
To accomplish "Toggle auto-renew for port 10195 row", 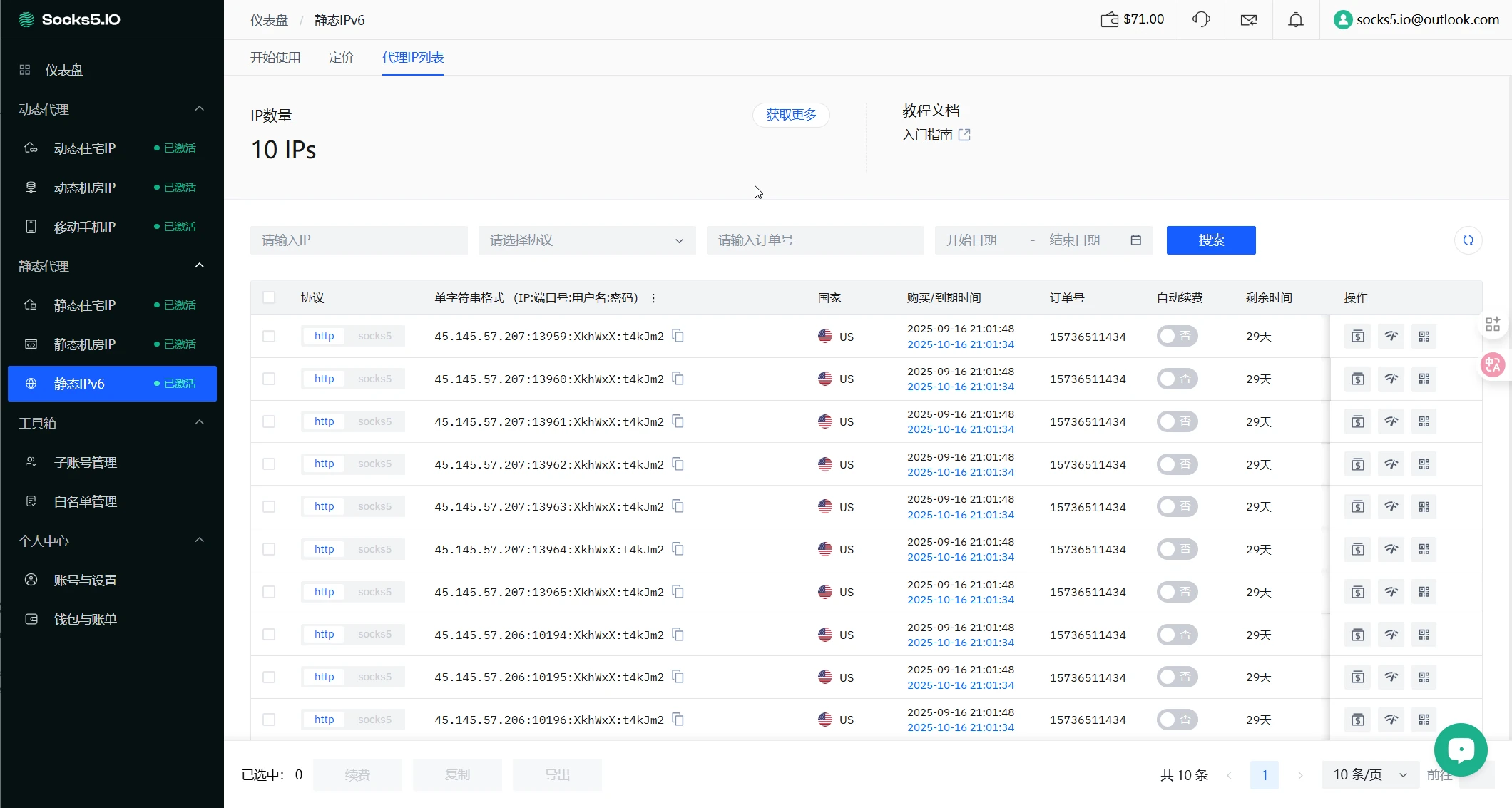I will click(1177, 677).
